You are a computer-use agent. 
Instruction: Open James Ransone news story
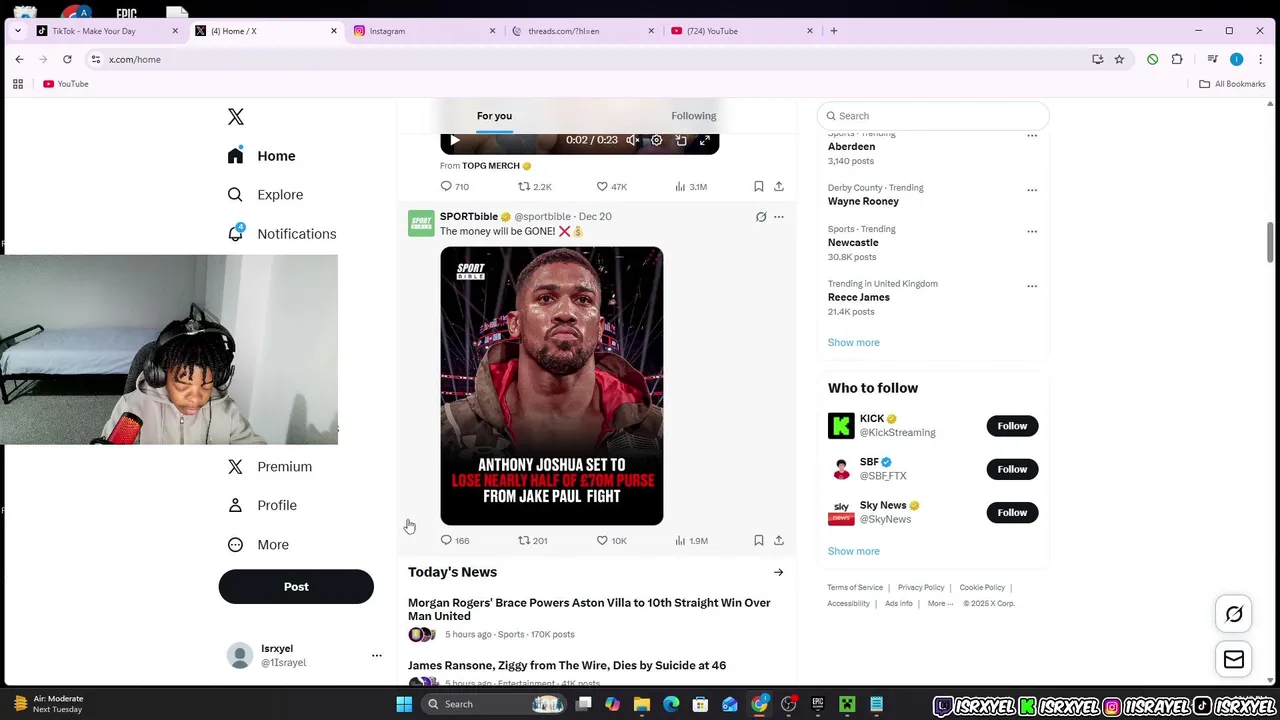coord(566,666)
